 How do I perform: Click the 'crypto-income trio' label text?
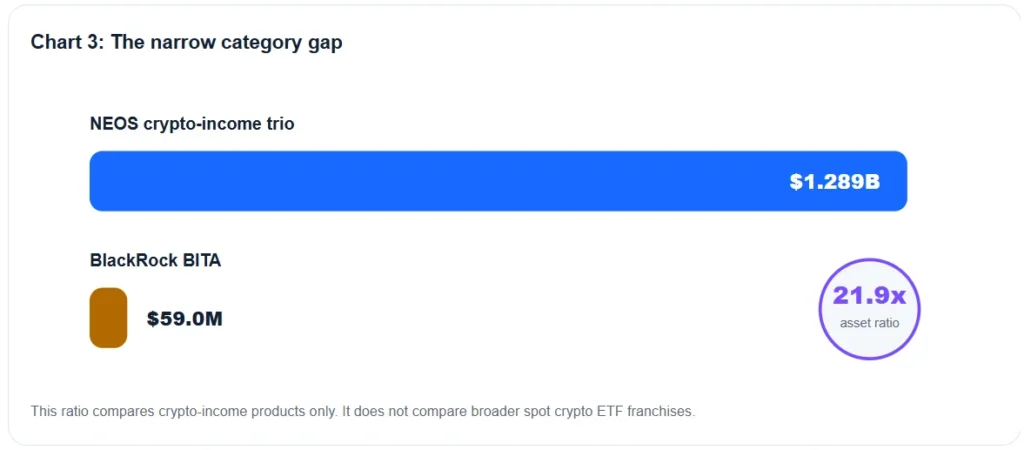217,124
